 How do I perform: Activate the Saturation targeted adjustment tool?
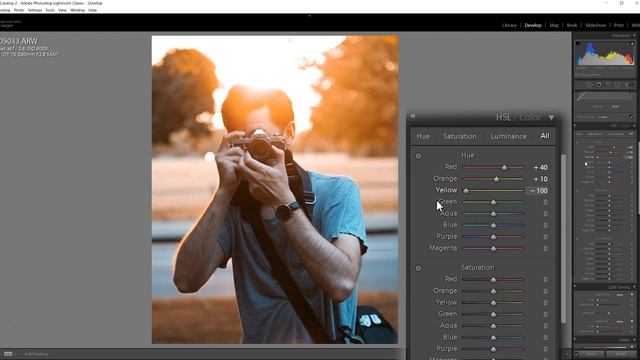(418, 269)
